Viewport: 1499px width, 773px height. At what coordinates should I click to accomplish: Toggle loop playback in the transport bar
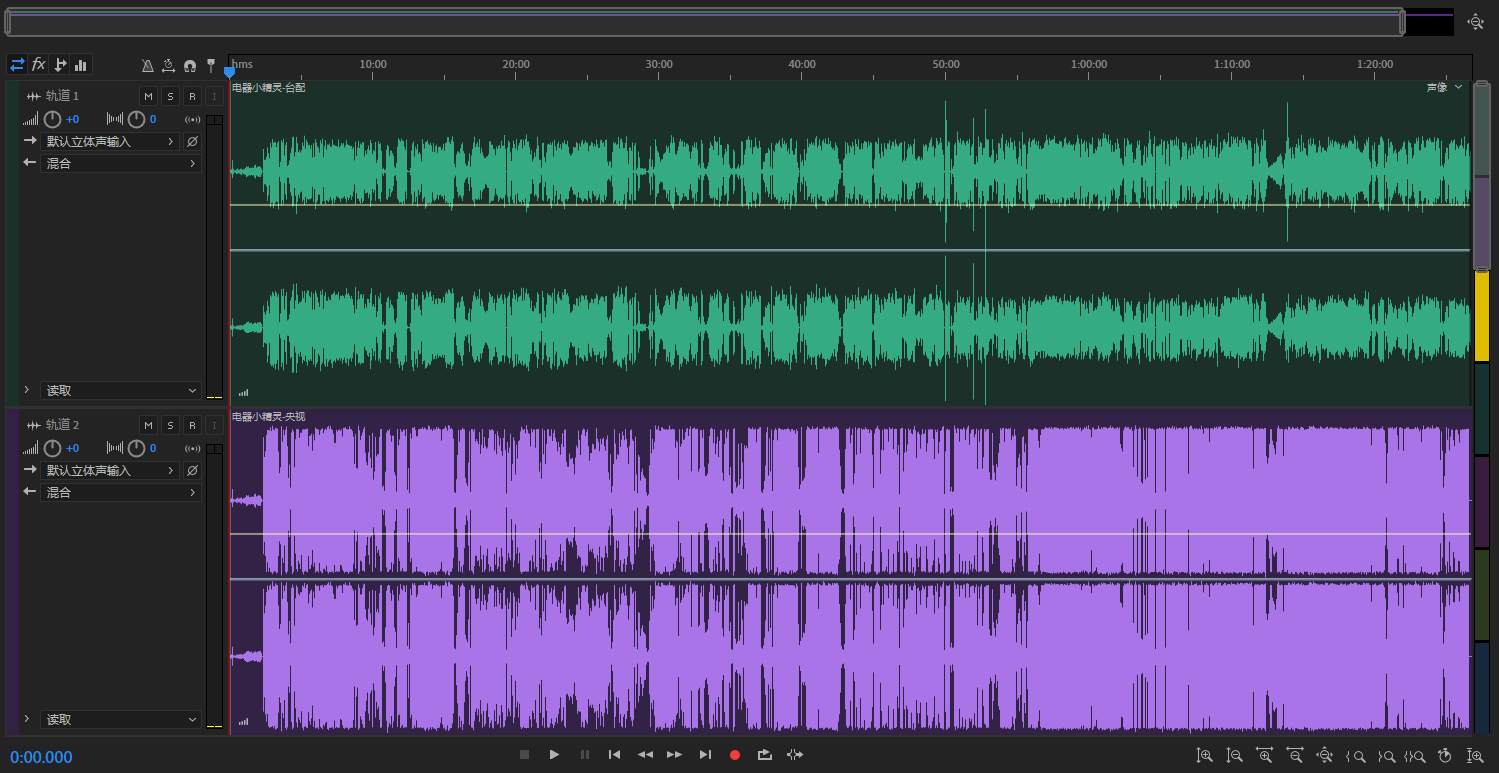(x=765, y=755)
